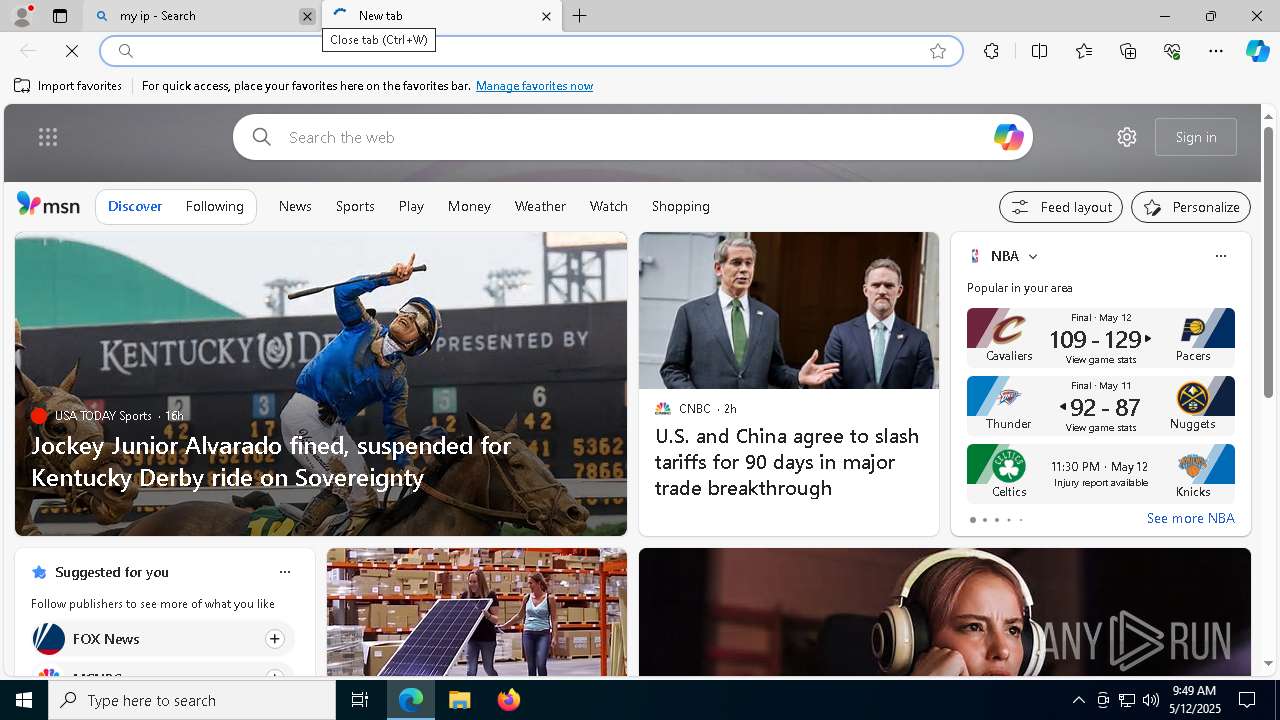Open CNBC tariffs article image

tap(789, 310)
